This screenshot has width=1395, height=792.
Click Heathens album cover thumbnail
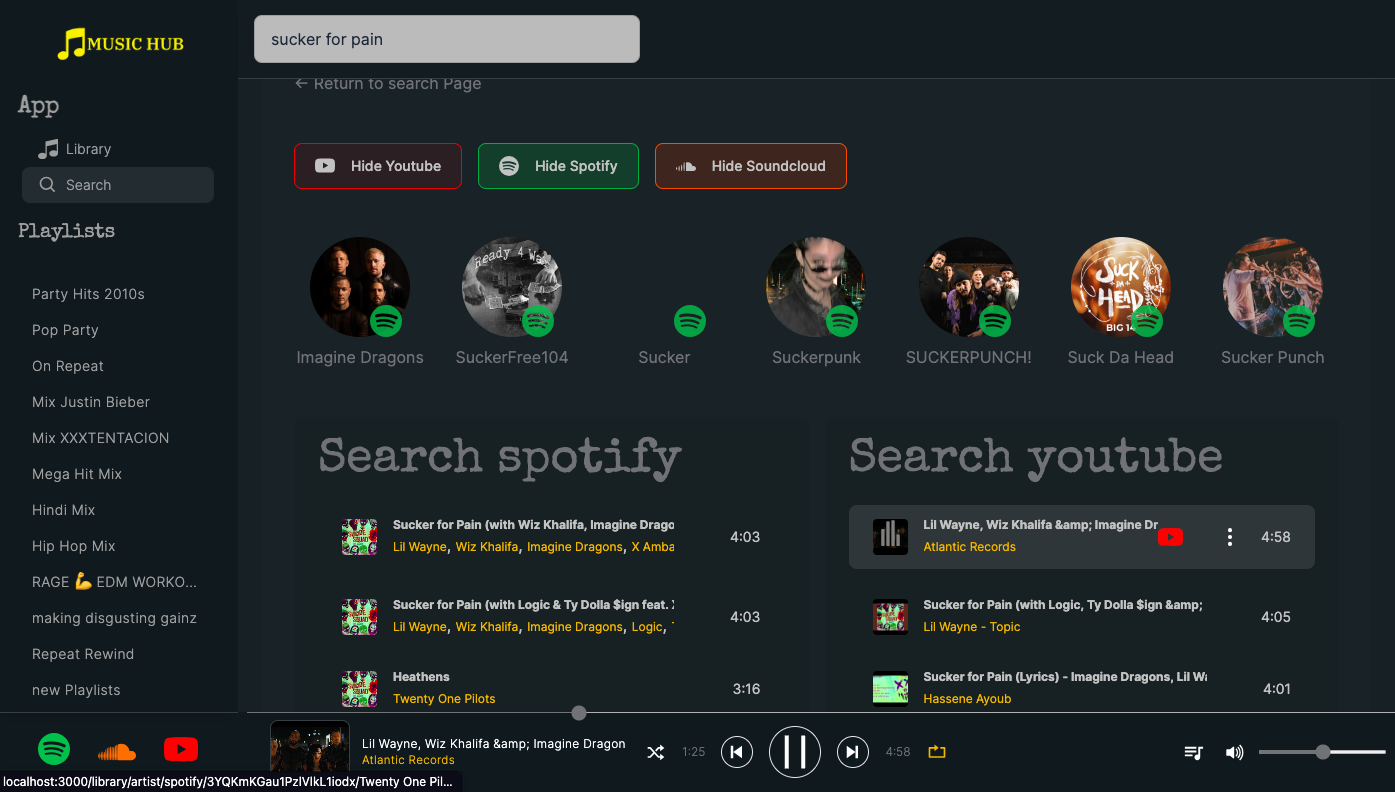coord(359,689)
